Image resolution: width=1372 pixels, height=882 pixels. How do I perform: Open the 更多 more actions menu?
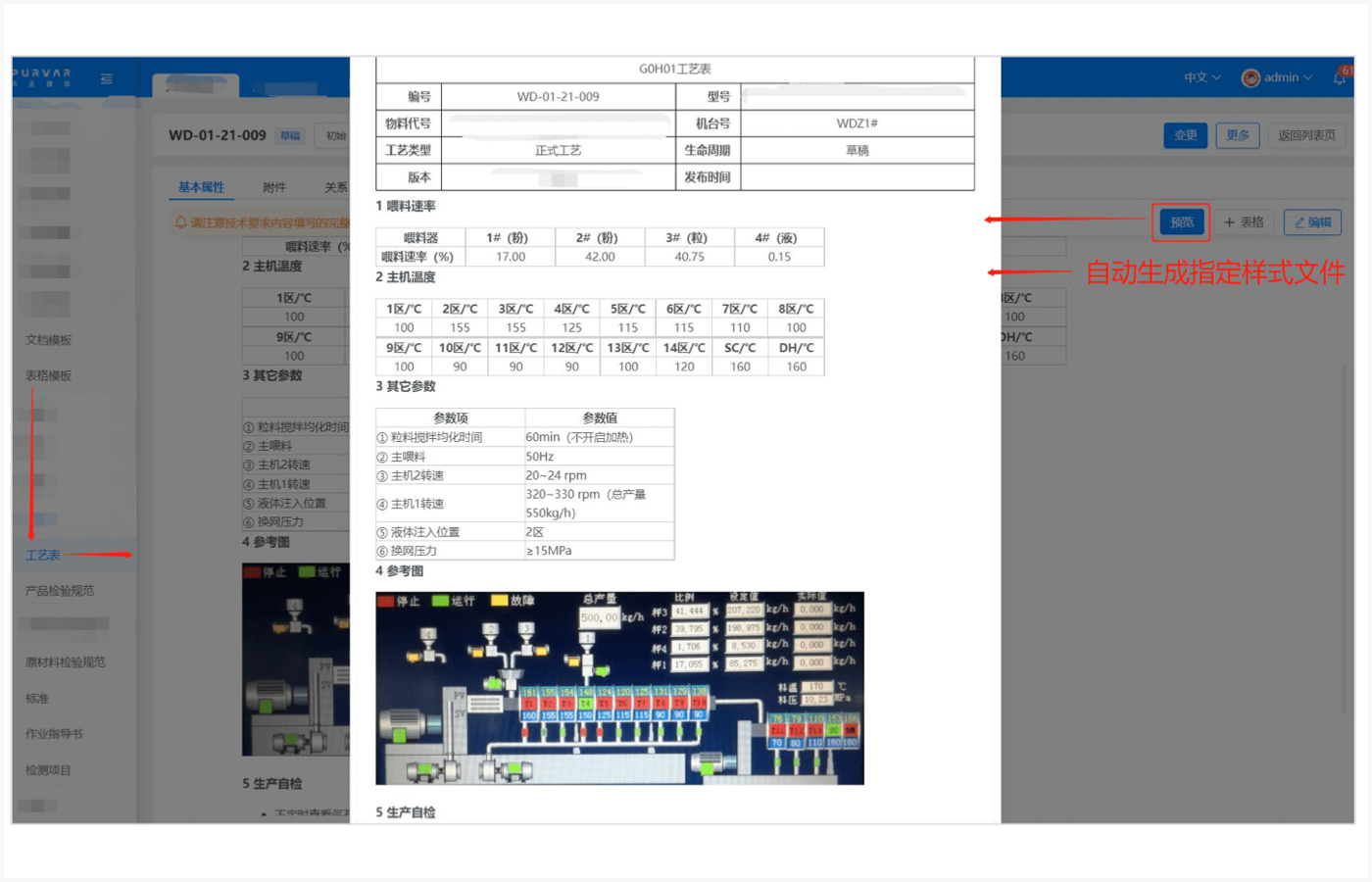click(1238, 135)
